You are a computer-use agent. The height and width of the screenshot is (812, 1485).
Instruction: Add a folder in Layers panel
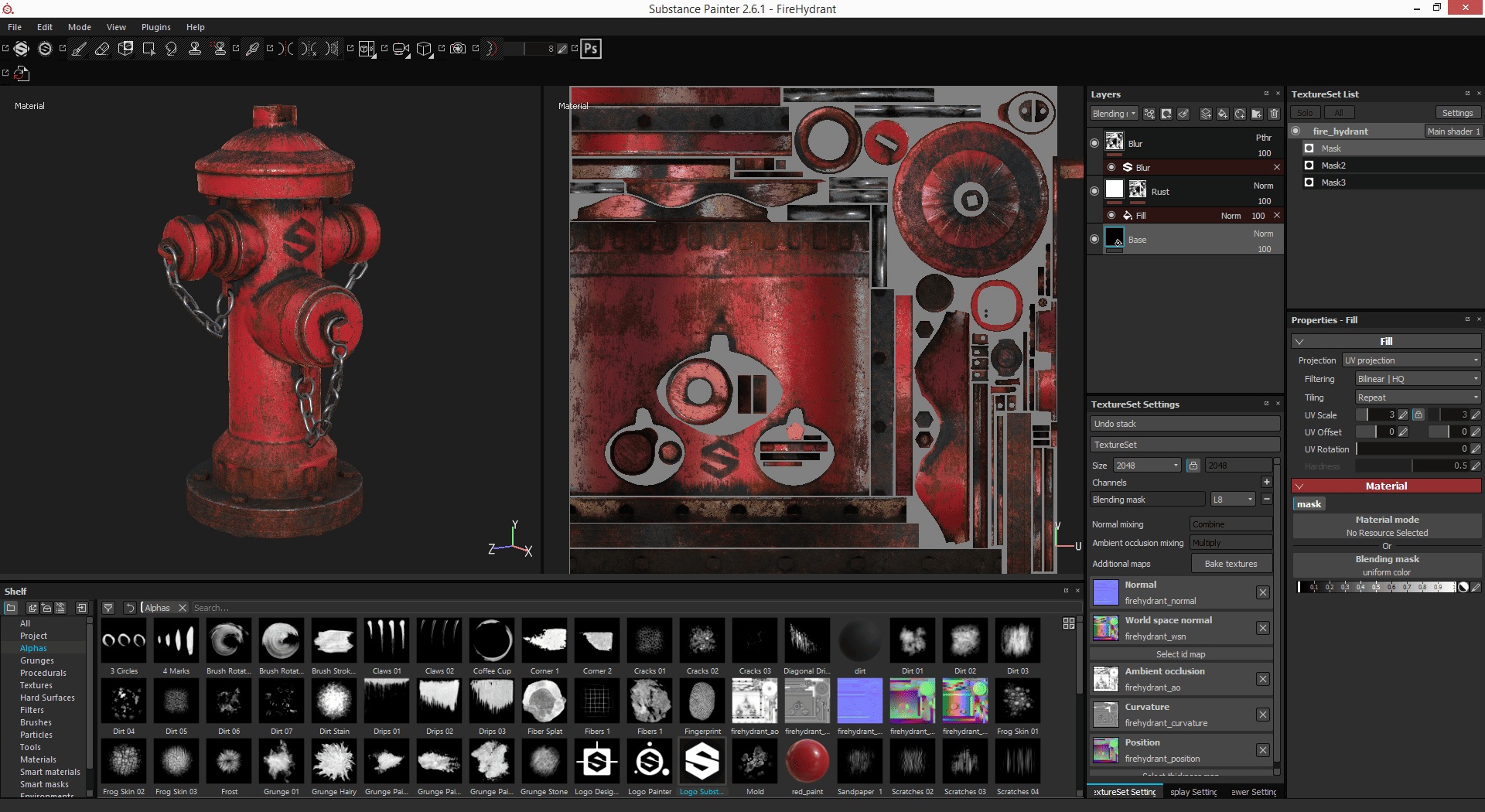point(1257,114)
